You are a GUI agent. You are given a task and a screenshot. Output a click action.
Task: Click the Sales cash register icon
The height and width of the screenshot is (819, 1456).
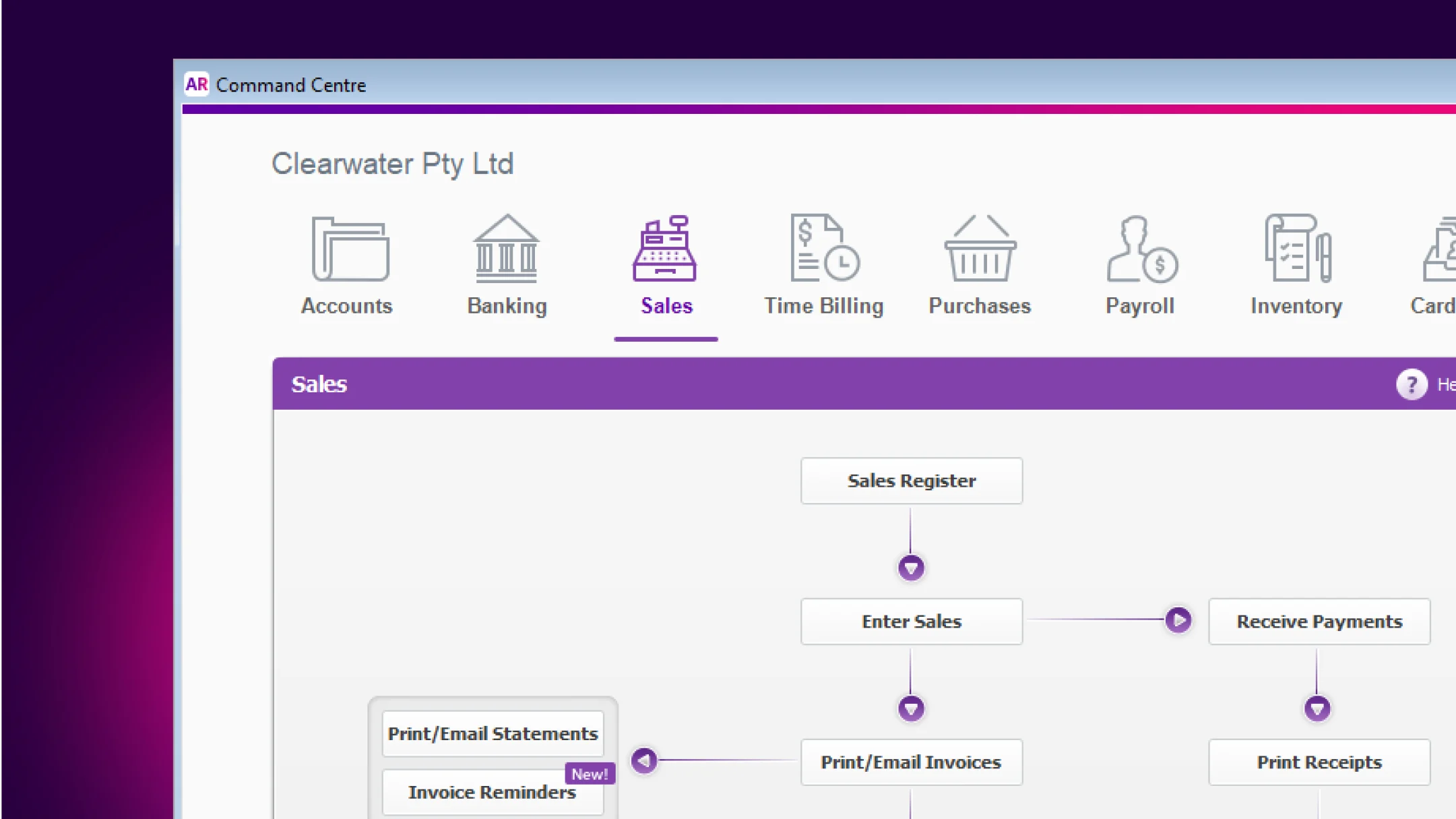(665, 249)
